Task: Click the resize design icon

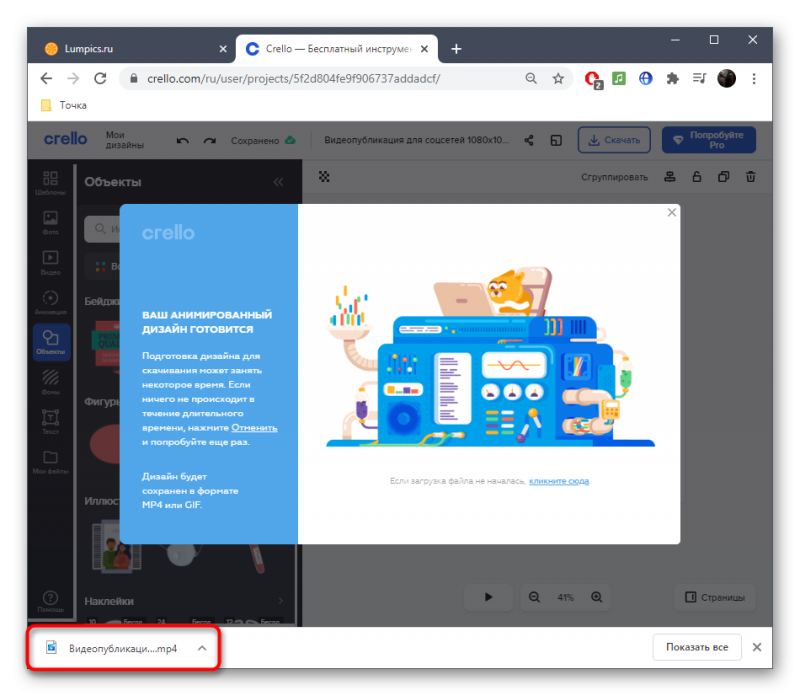Action: (556, 140)
